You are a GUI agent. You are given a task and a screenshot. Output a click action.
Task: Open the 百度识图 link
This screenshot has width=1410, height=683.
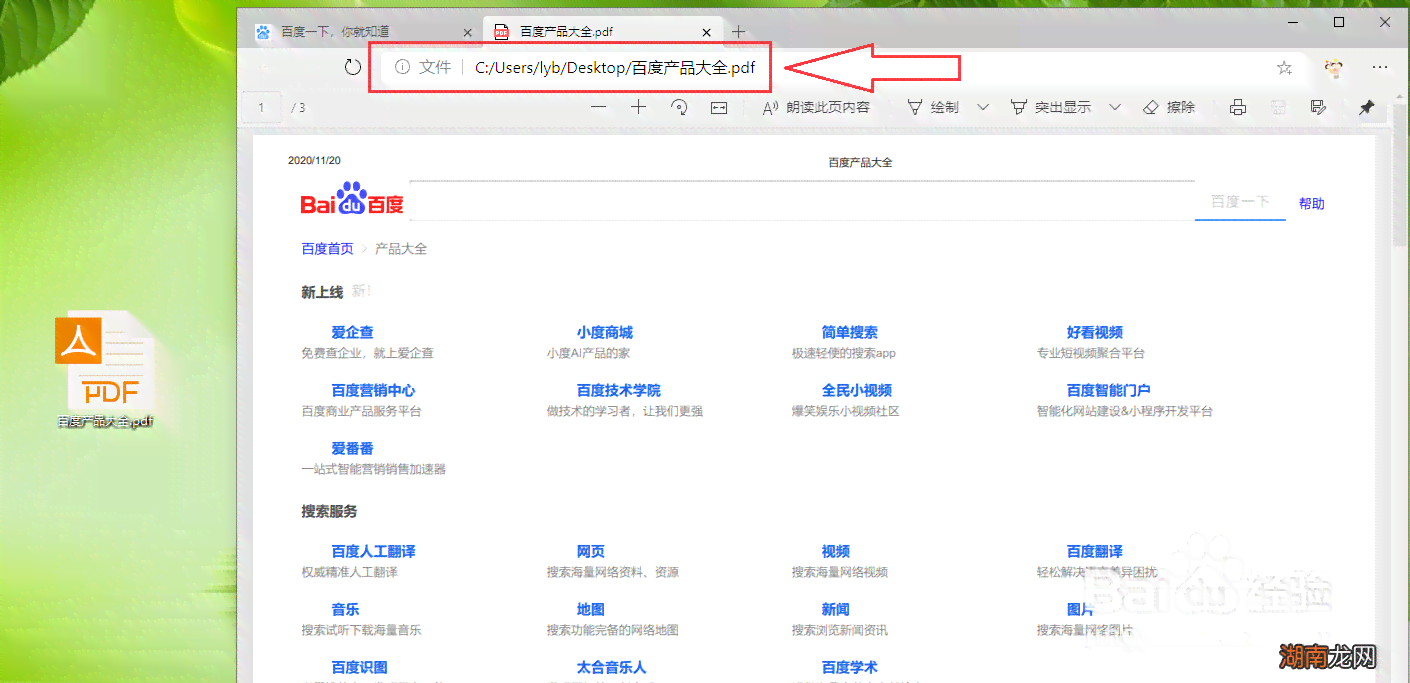(x=359, y=667)
